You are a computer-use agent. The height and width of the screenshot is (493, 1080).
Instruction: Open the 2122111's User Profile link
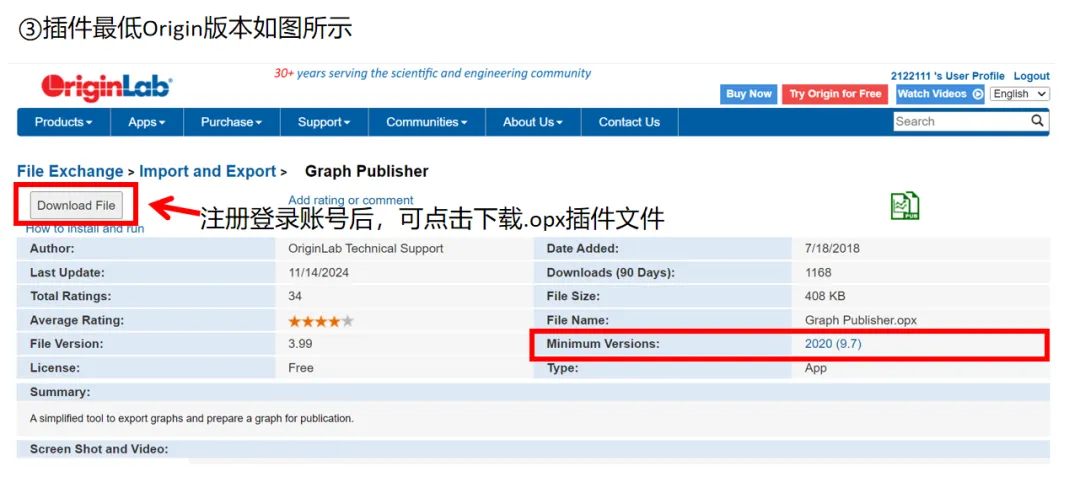(x=947, y=76)
